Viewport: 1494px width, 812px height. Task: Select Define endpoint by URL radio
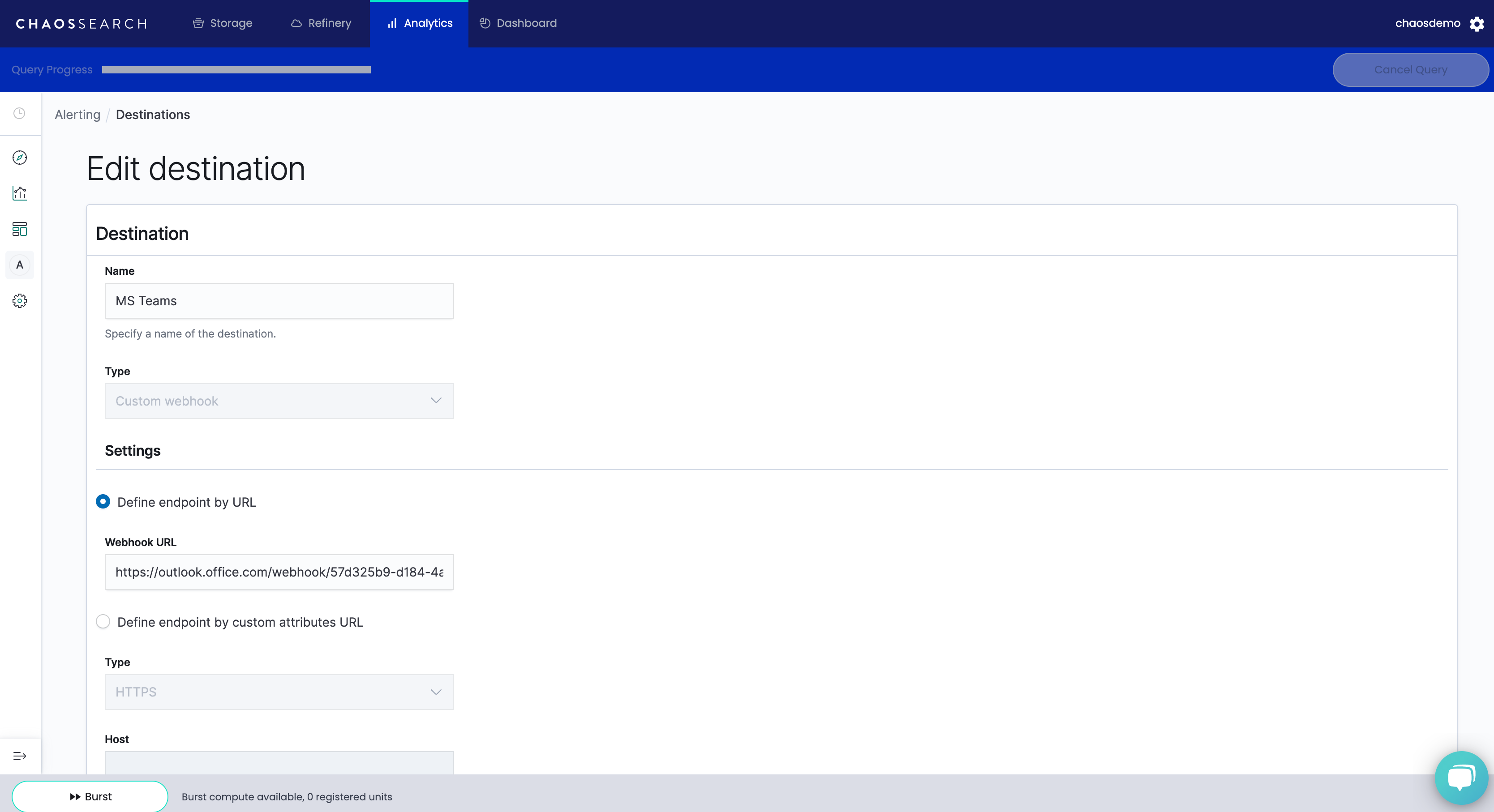(103, 501)
